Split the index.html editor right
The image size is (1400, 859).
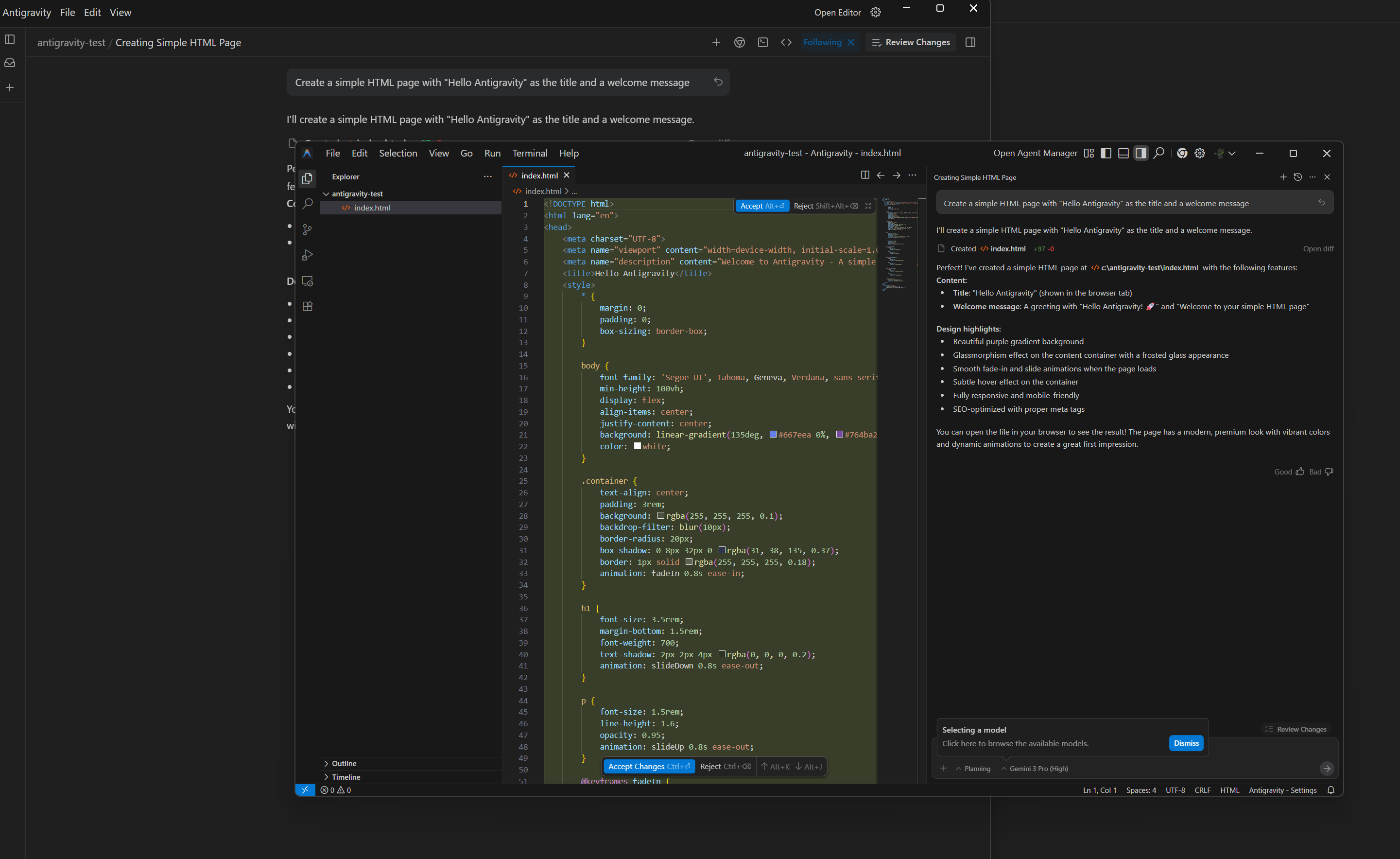click(865, 175)
